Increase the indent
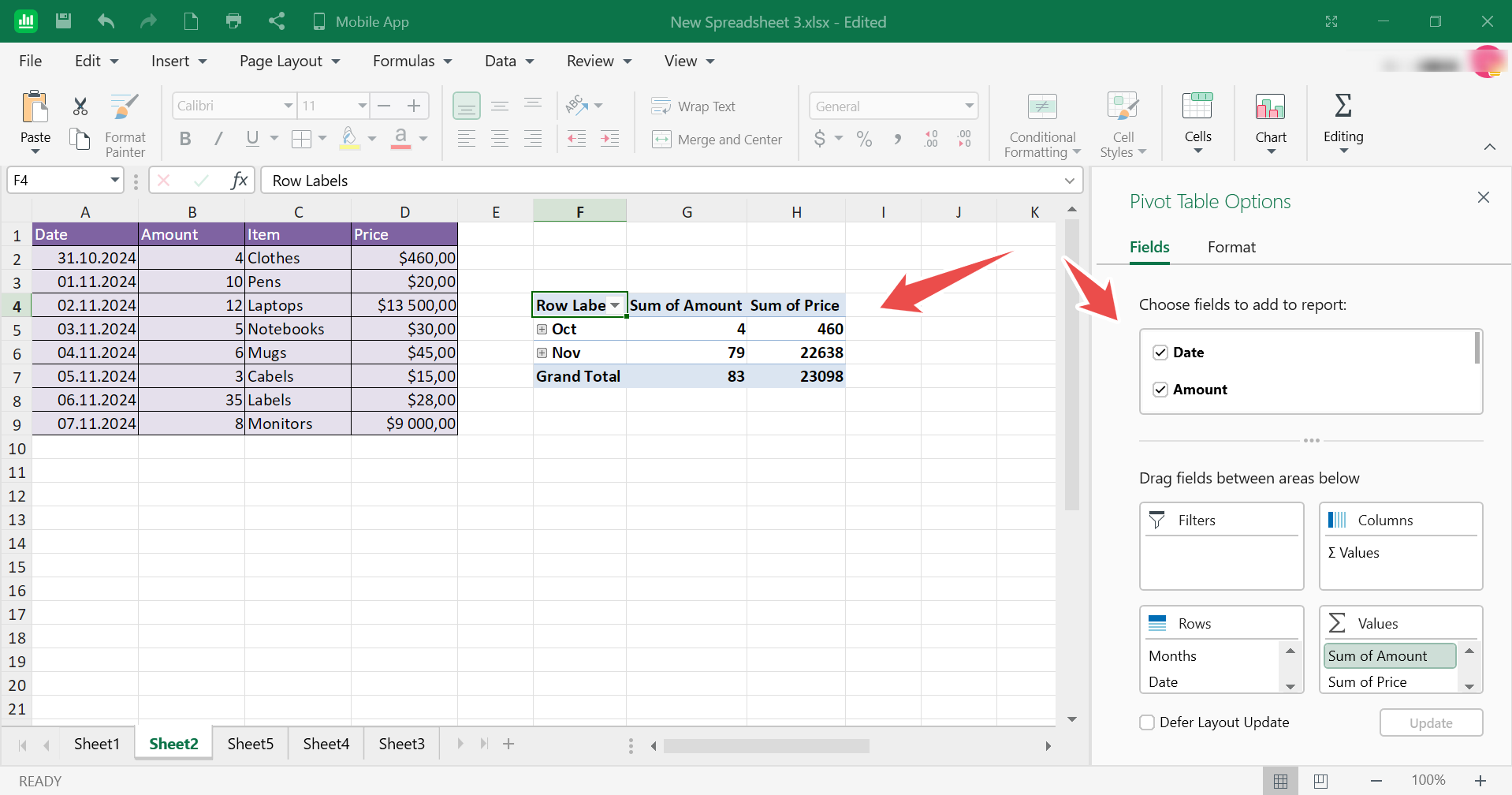 [x=610, y=139]
